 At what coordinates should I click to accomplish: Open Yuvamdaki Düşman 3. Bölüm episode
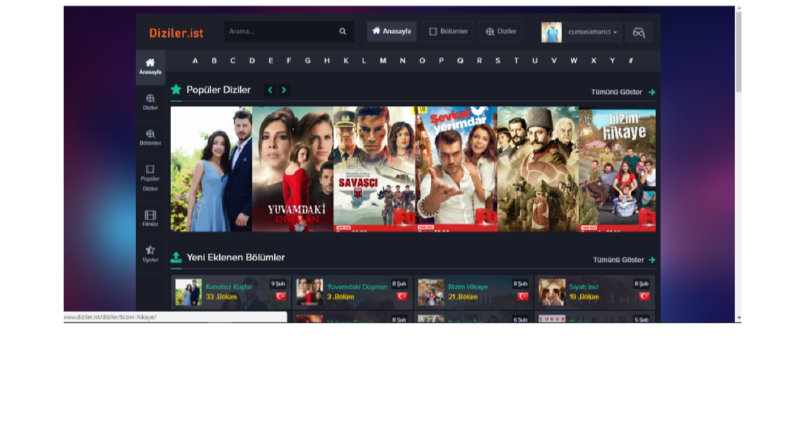pyautogui.click(x=353, y=292)
